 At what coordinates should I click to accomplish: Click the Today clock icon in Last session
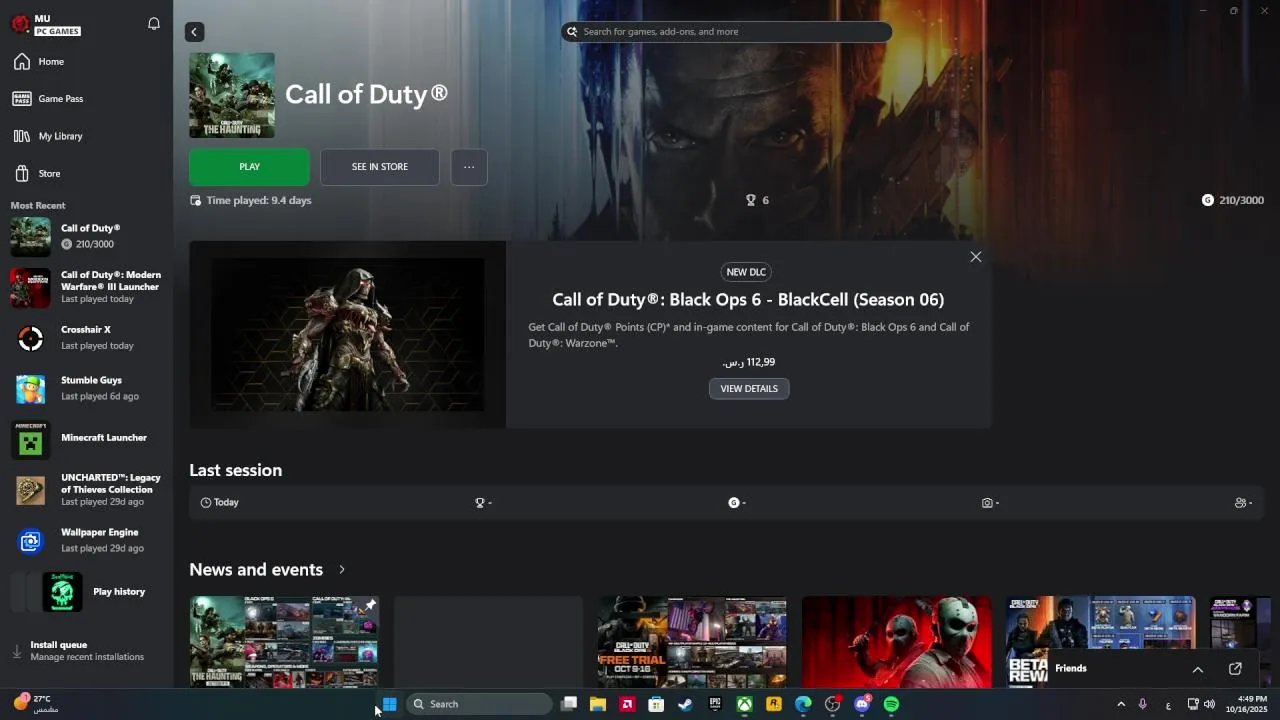coord(206,502)
